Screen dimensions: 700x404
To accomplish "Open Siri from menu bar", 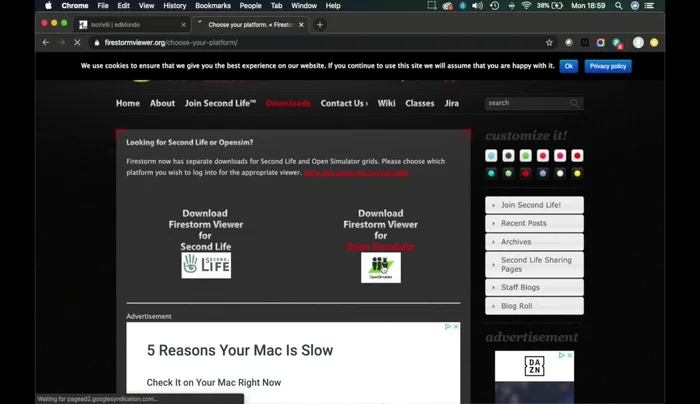I will tap(634, 6).
